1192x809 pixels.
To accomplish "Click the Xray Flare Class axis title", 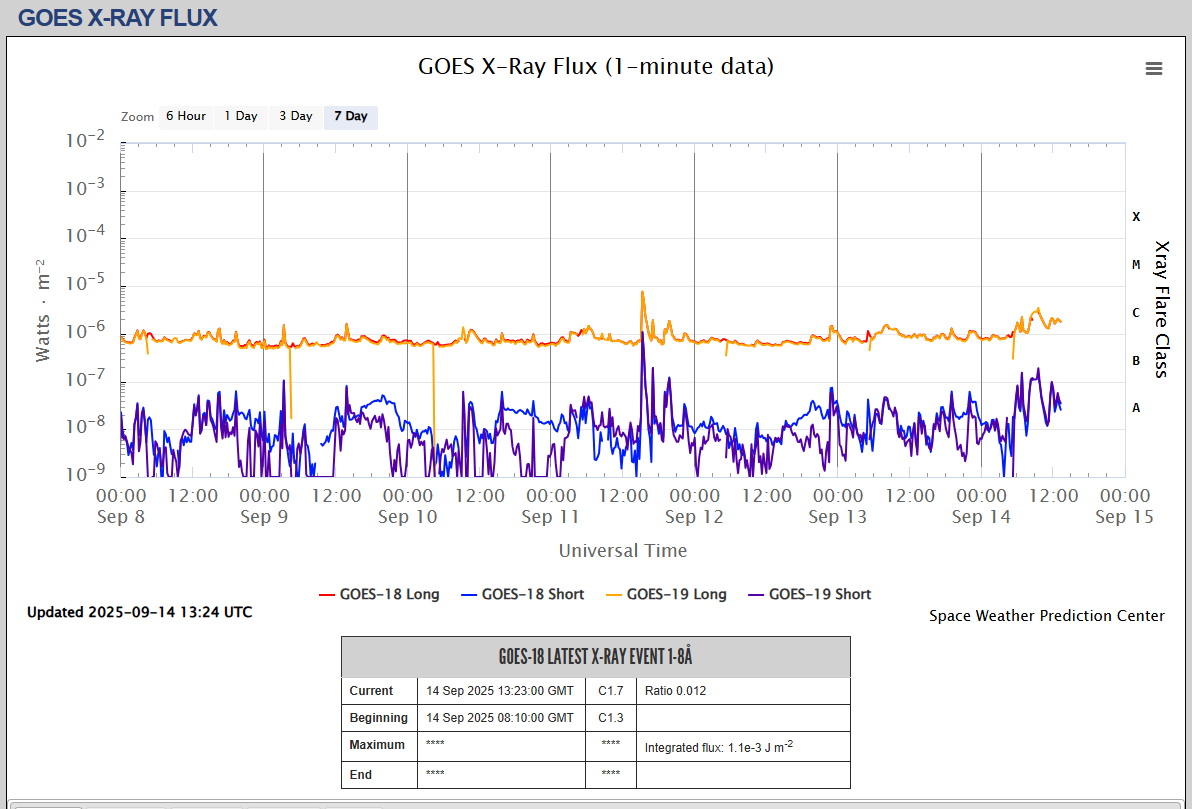I will click(1161, 308).
